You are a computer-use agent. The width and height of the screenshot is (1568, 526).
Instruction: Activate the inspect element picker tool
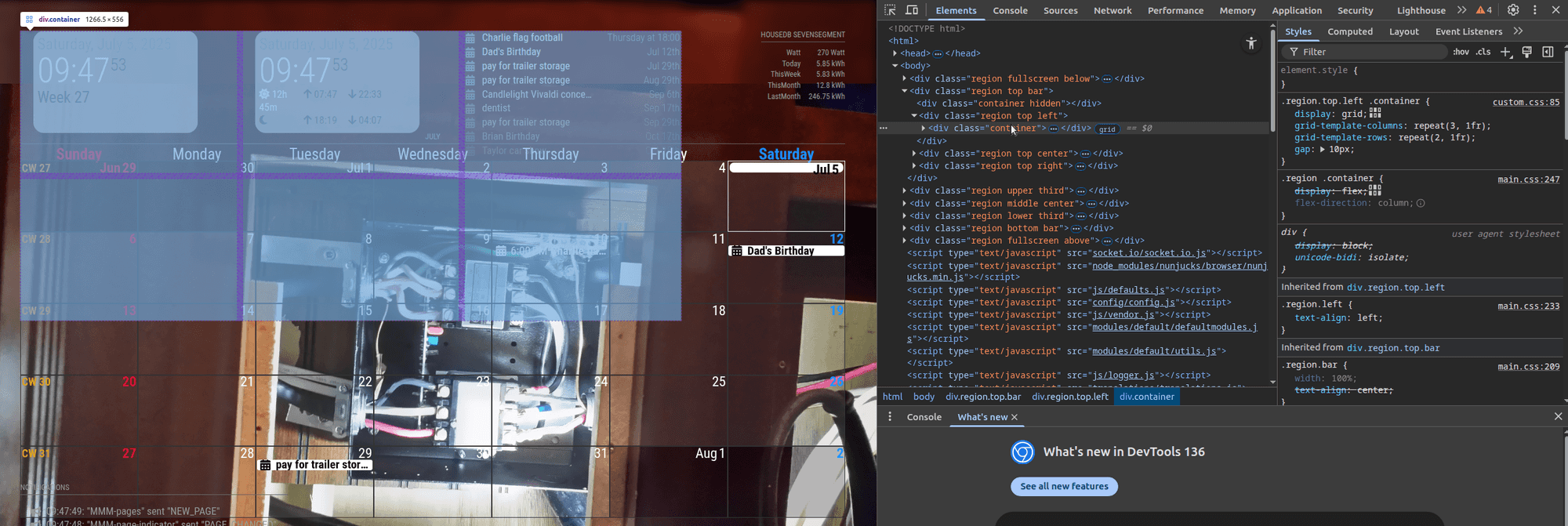click(x=890, y=10)
